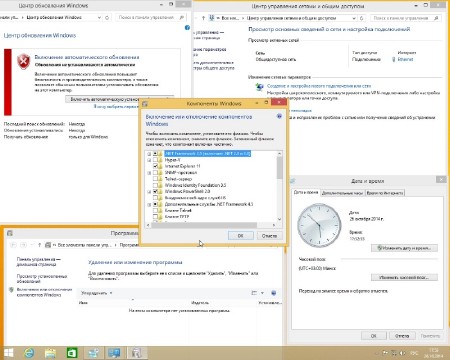Refresh the Network Center address bar
Screen dimensions: 450x360
[x=362, y=18]
